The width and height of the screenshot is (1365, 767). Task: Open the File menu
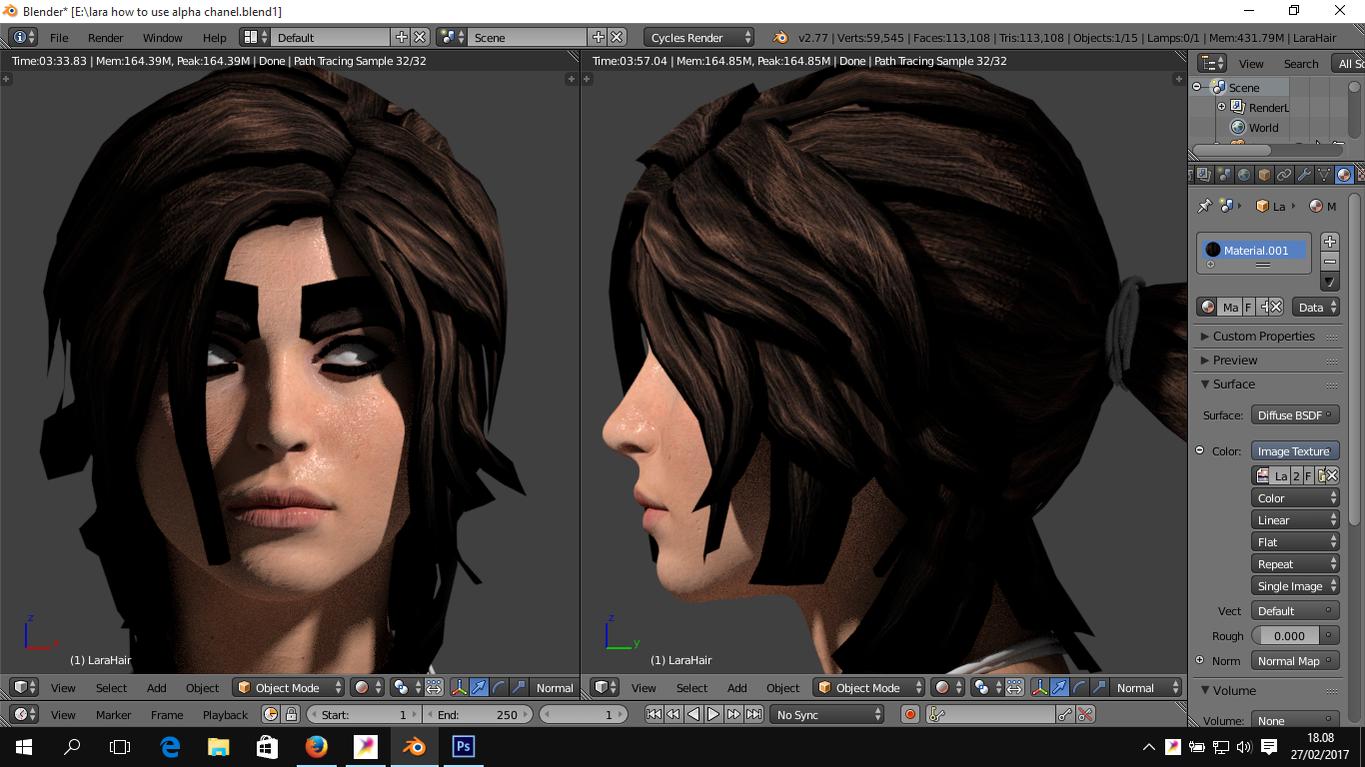pos(59,37)
